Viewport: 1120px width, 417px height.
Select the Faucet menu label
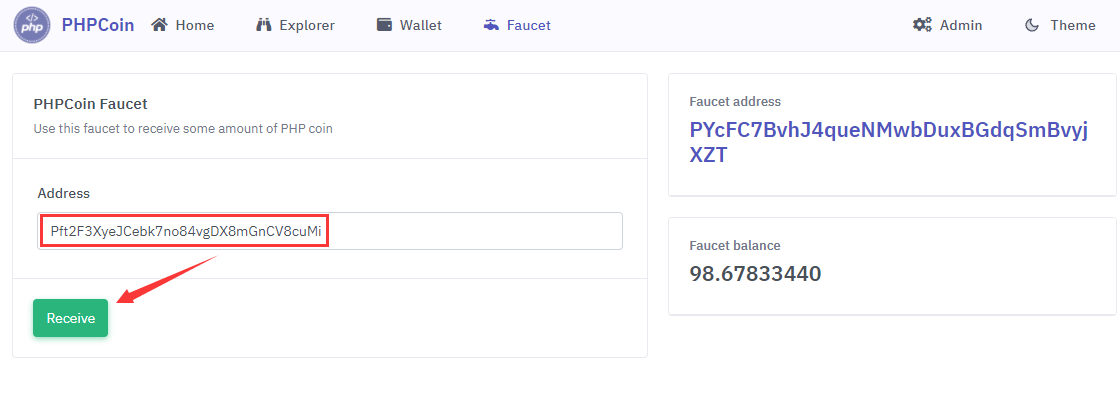[x=529, y=25]
